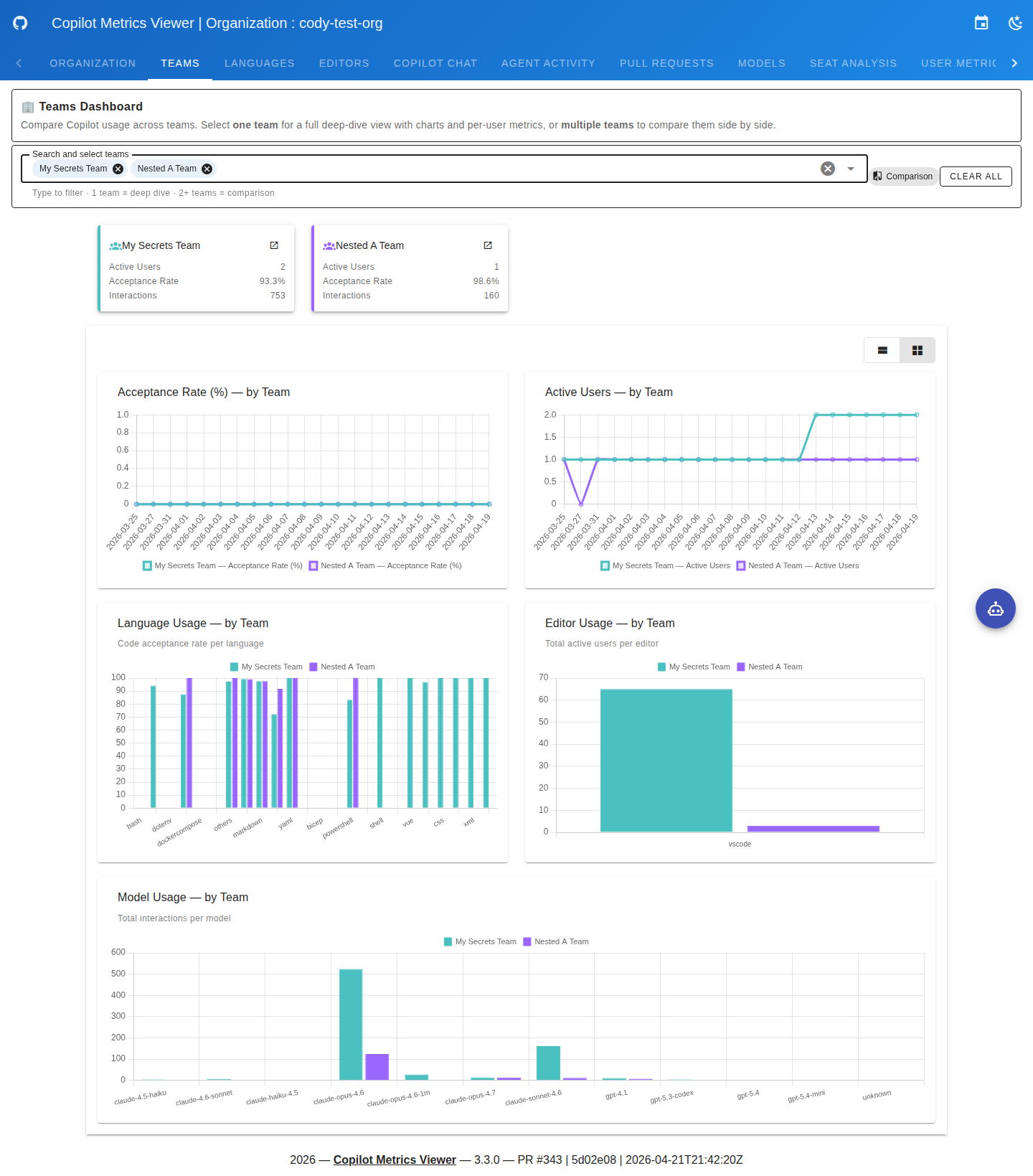This screenshot has width=1033, height=1176.
Task: Hide My Secrets Team Active Users series
Action: coord(665,565)
